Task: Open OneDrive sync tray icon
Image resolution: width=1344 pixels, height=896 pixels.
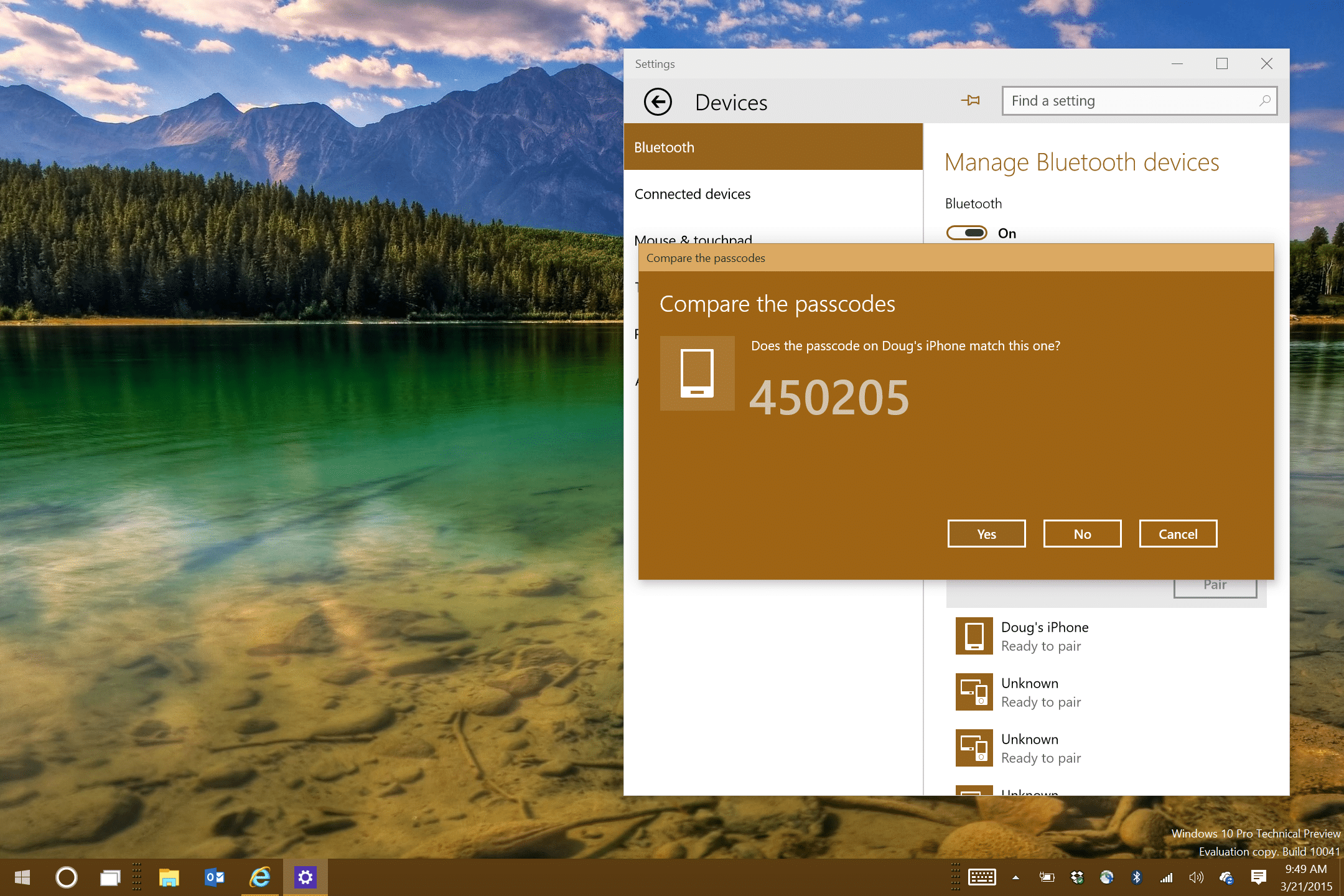Action: point(1226,877)
